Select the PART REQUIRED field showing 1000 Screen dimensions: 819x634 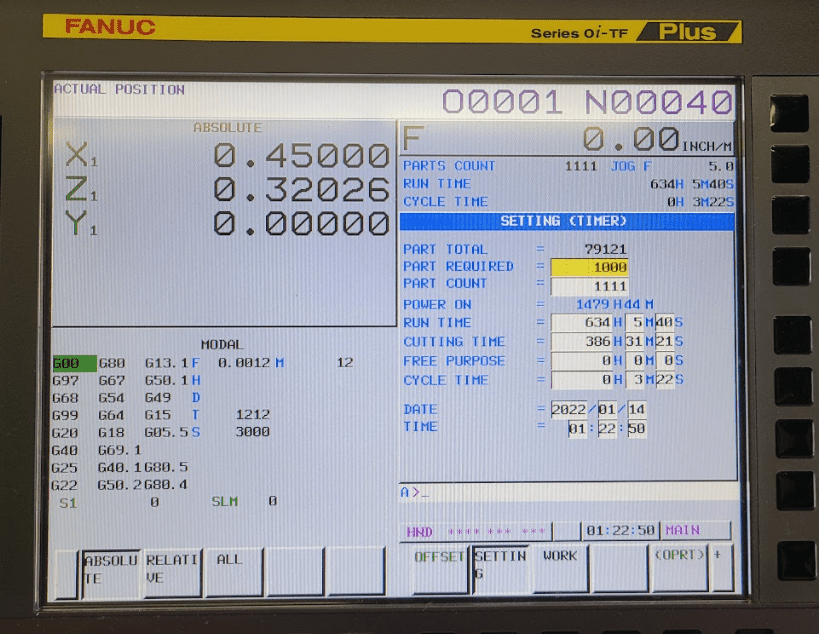[x=589, y=267]
